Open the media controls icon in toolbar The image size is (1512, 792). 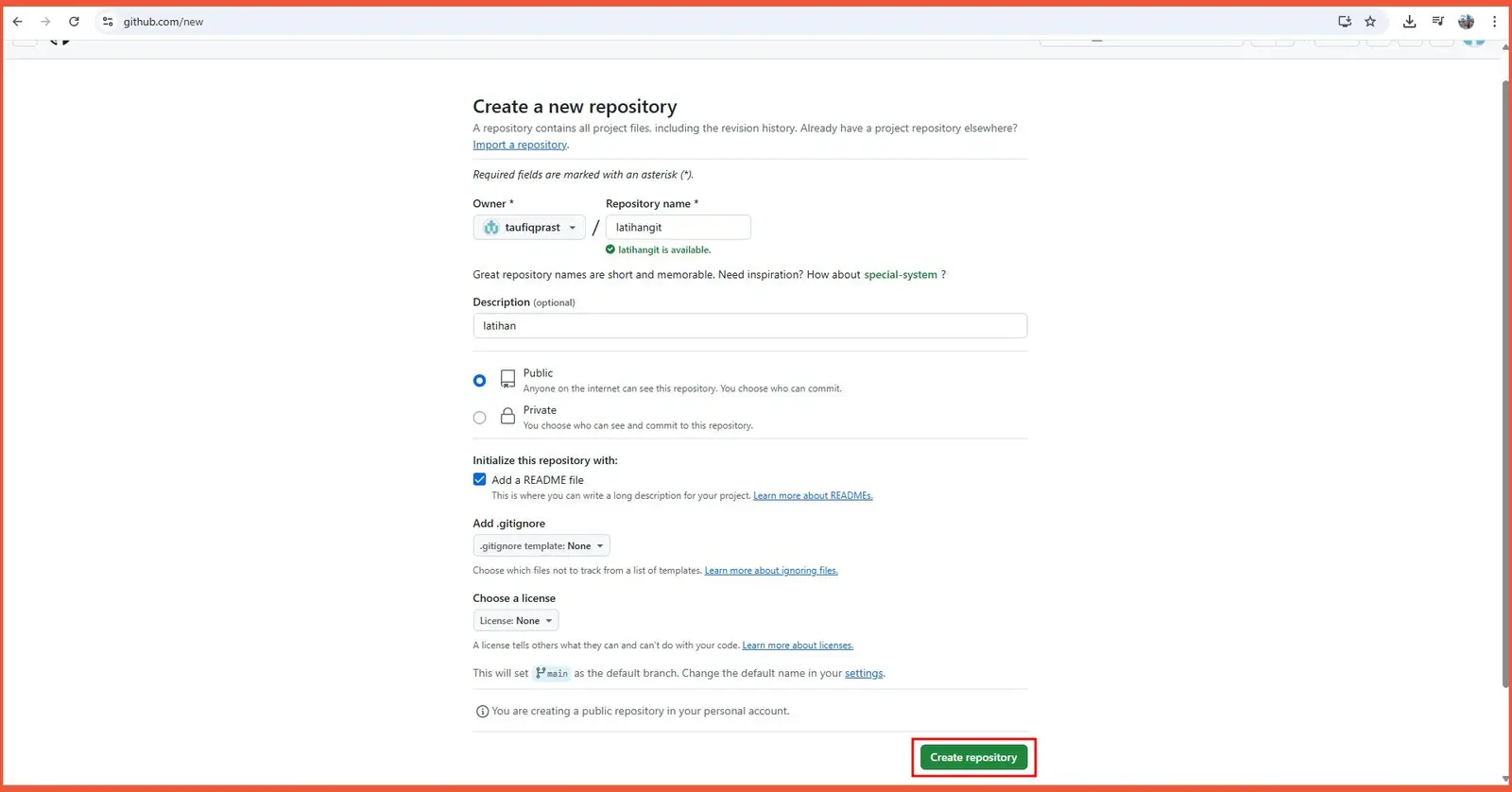[1437, 21]
